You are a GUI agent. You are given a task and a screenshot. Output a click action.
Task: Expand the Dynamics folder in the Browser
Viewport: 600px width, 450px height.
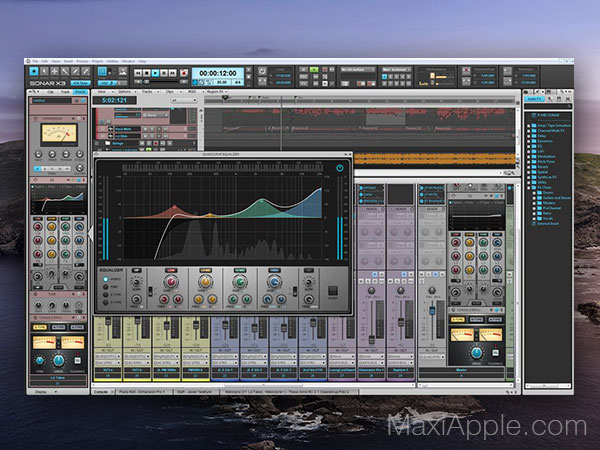click(529, 141)
